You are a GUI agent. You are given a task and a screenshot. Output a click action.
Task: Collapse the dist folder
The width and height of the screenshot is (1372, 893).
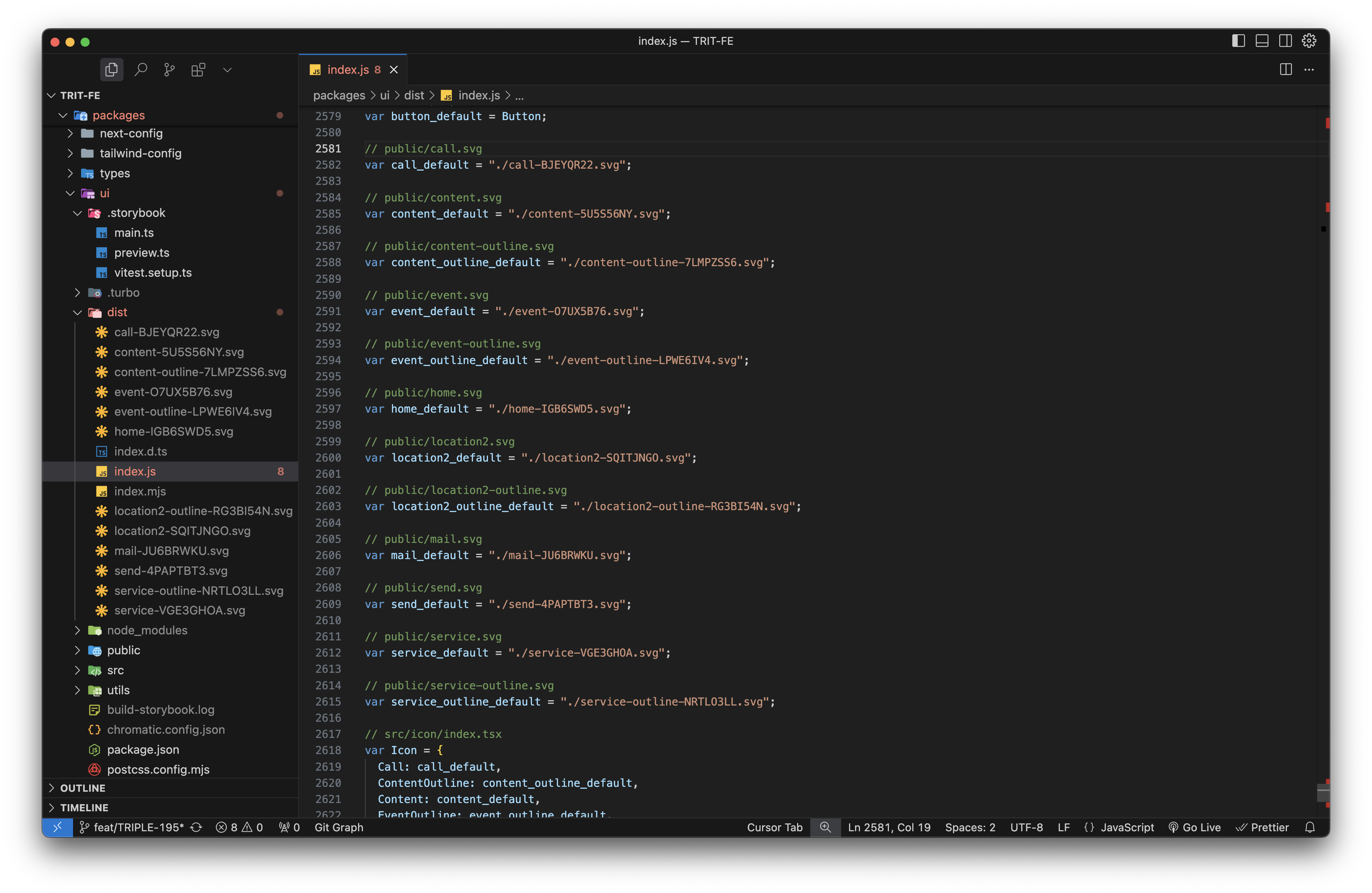click(x=117, y=312)
